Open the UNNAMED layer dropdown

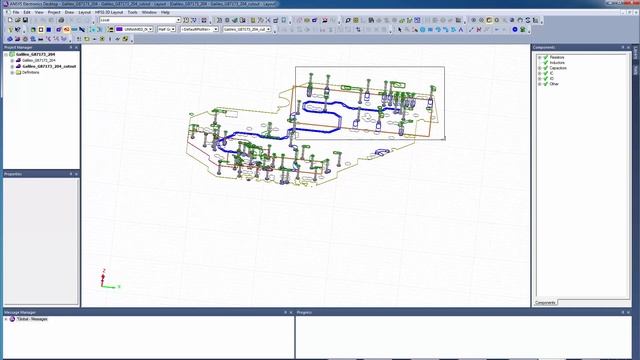(151, 29)
